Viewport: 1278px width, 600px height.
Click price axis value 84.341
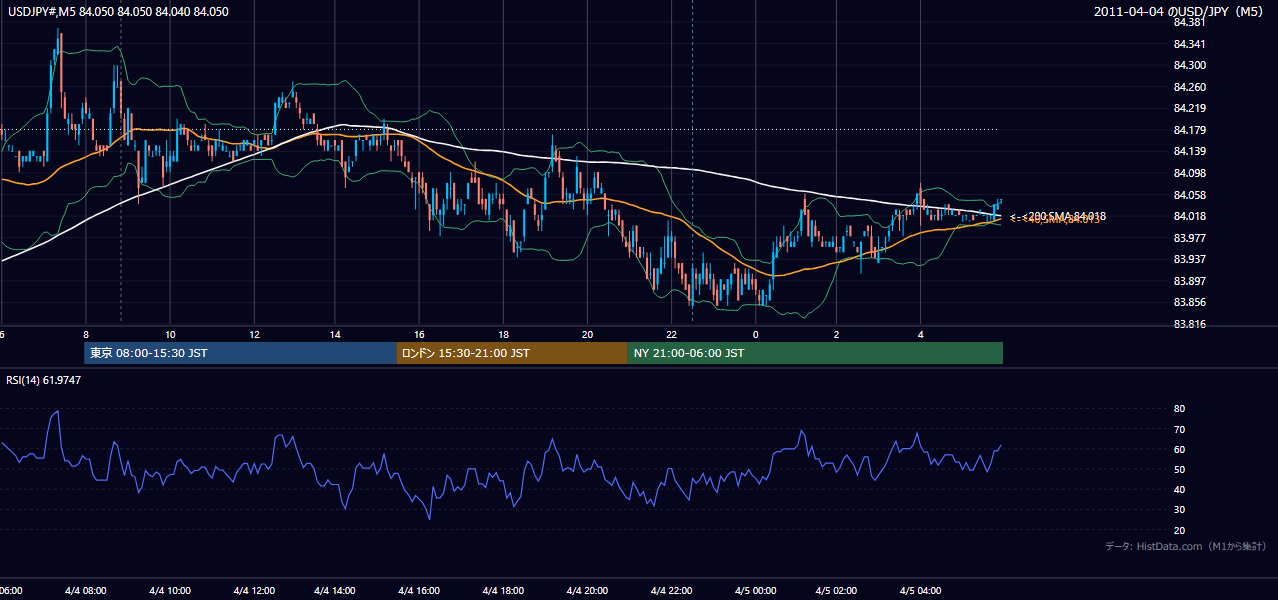pos(1188,44)
